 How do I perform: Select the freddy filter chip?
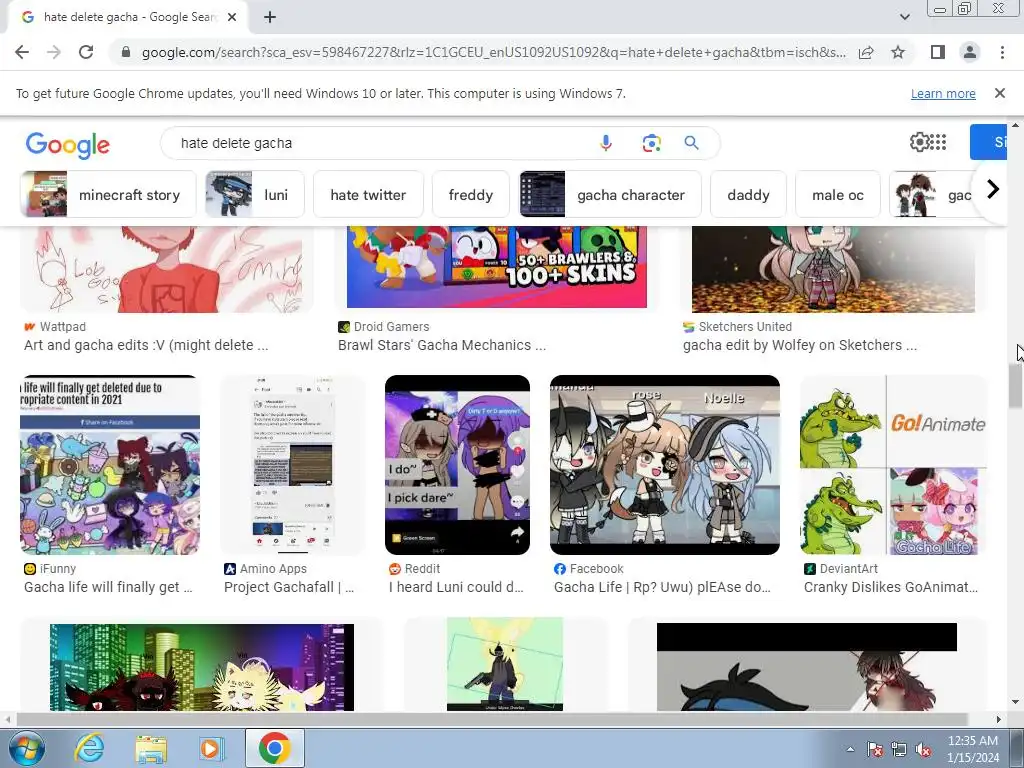pyautogui.click(x=471, y=195)
